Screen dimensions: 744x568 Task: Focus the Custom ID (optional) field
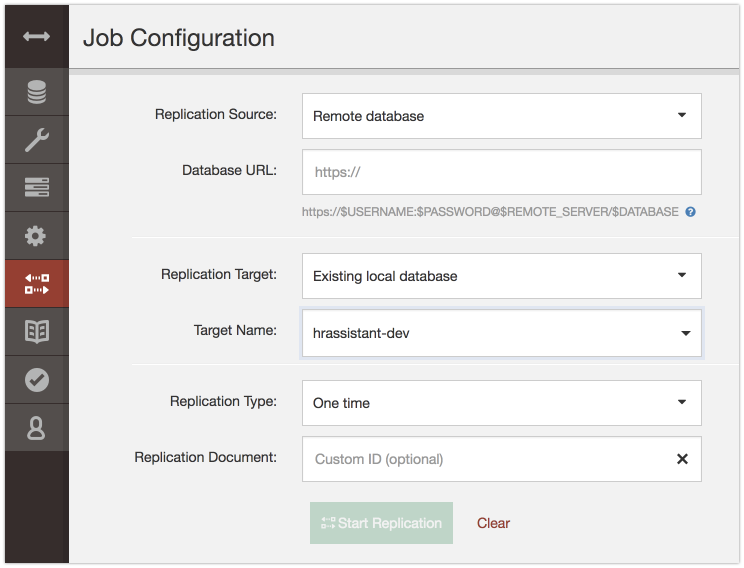pos(489,459)
